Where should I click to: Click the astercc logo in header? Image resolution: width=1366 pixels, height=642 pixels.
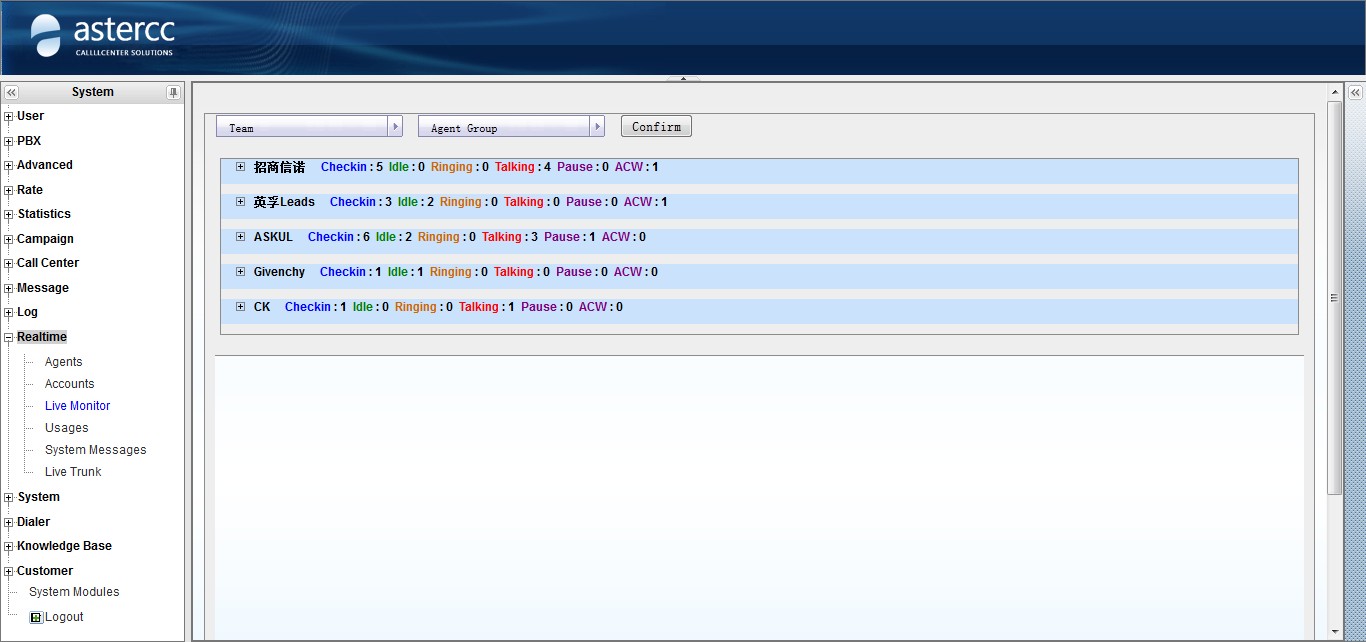[103, 36]
